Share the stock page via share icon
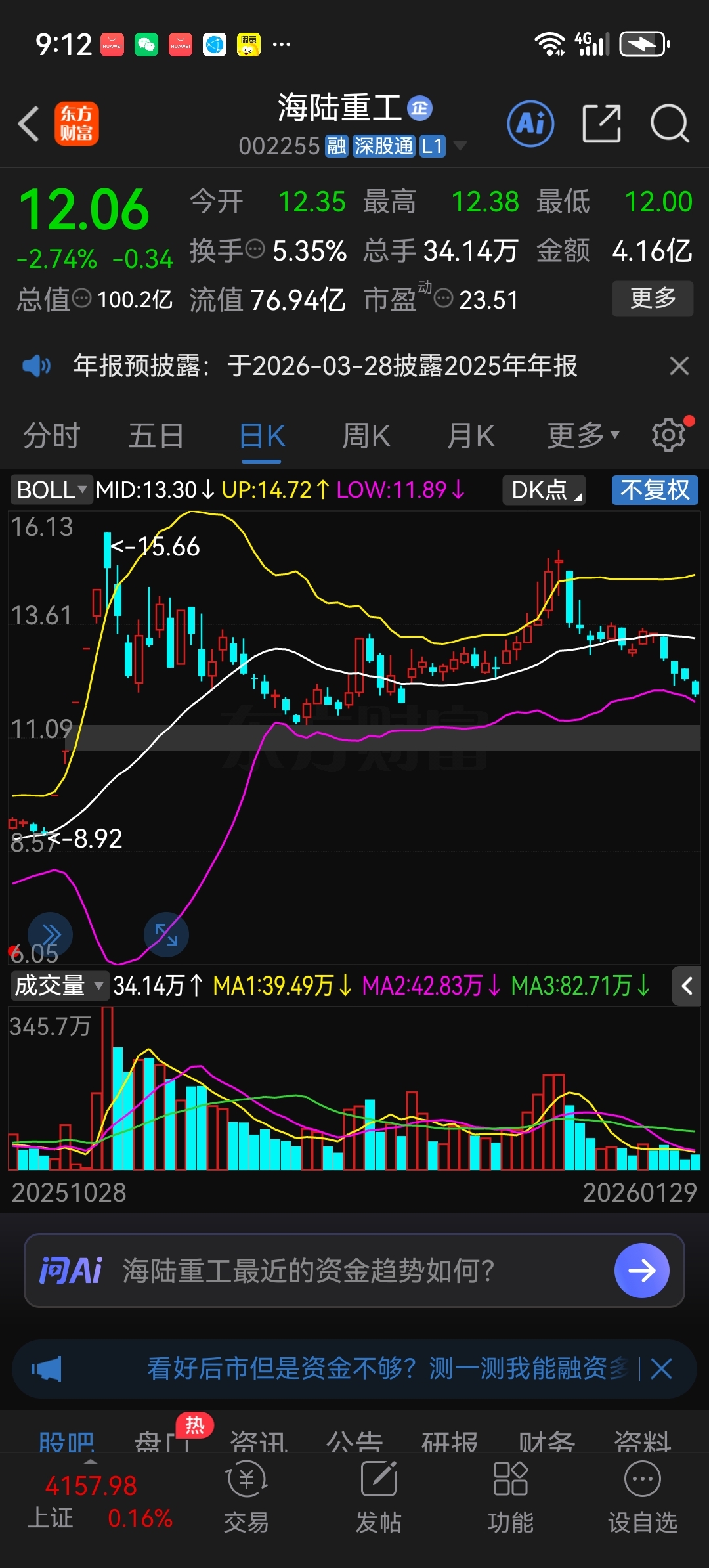The height and width of the screenshot is (1568, 709). click(601, 123)
